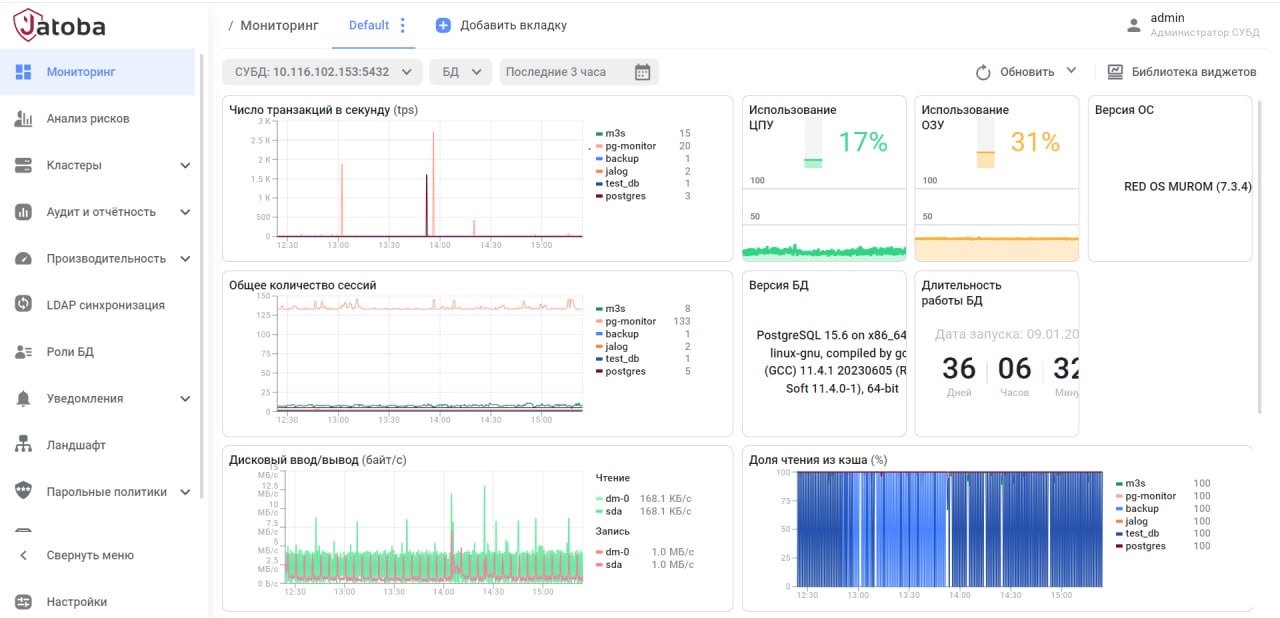Image resolution: width=1280 pixels, height=618 pixels.
Task: Open Роли БД in the sidebar
Action: (x=97, y=352)
